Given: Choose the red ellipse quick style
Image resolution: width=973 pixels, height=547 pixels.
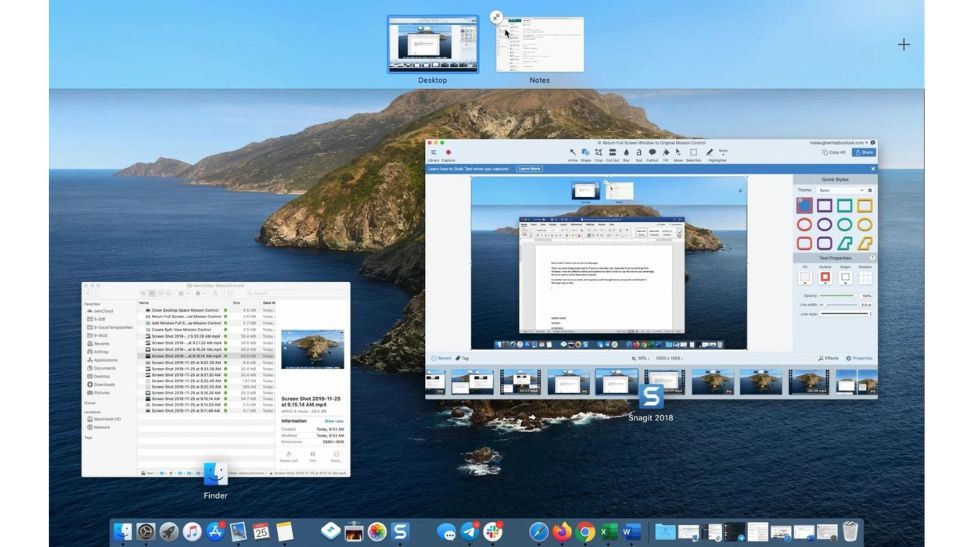Looking at the screenshot, I should pyautogui.click(x=804, y=224).
